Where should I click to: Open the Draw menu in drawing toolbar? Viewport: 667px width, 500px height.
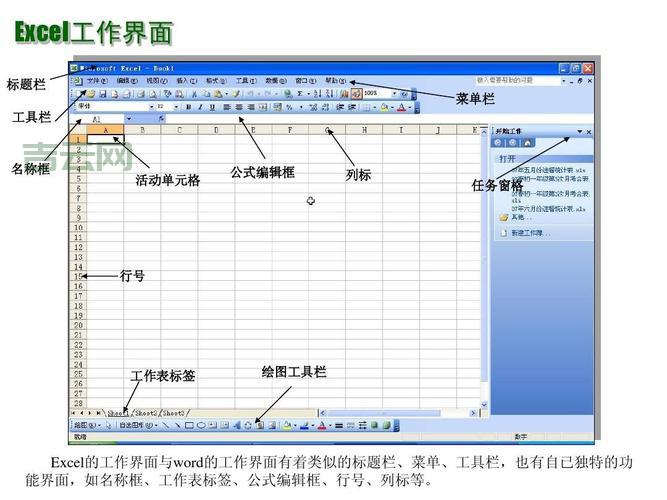tap(88, 425)
